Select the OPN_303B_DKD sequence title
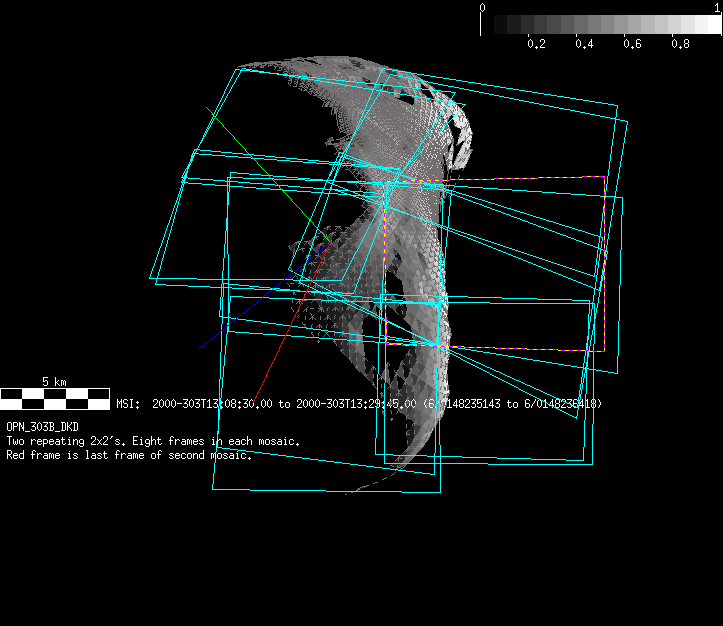The image size is (723, 626). (42, 426)
